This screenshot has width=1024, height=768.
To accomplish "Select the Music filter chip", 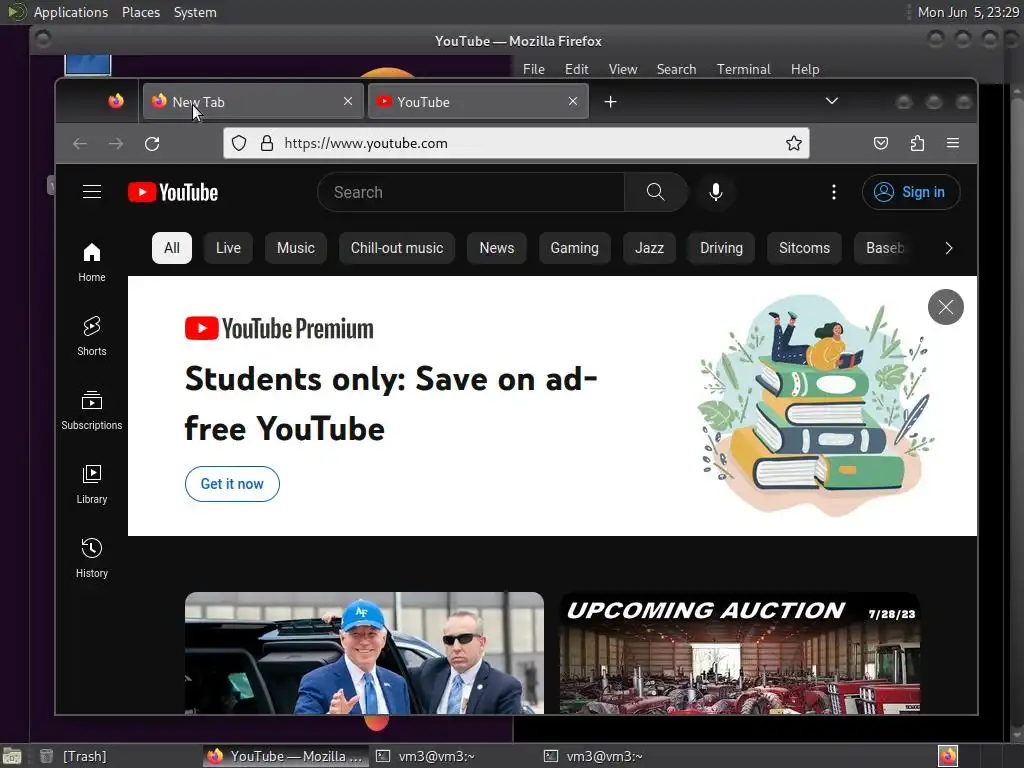I will (296, 248).
